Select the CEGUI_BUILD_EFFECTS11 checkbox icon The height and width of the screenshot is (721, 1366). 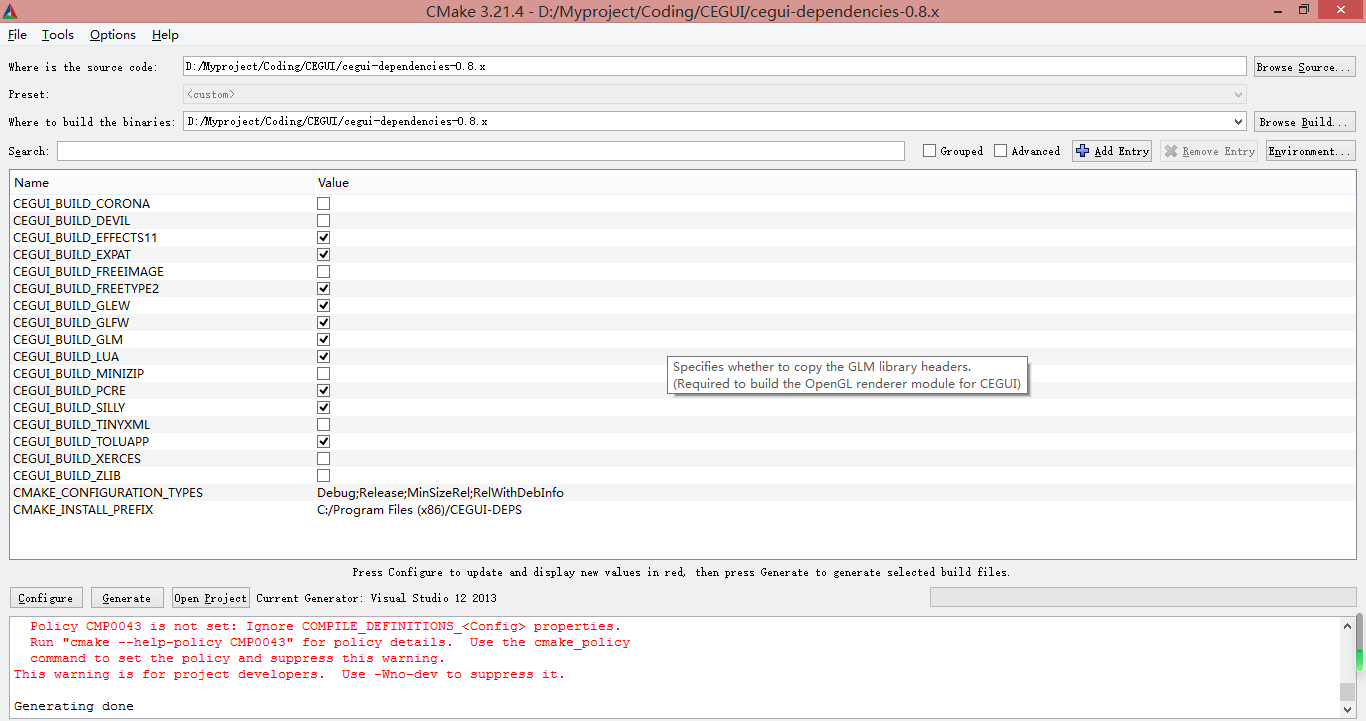(323, 237)
